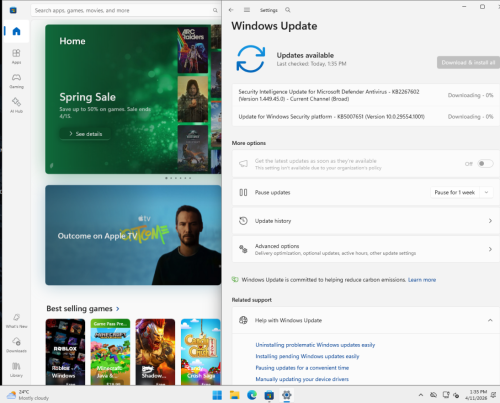Open Microsoft Edge from the taskbar
Viewport: 500px width, 403px height.
point(252,395)
